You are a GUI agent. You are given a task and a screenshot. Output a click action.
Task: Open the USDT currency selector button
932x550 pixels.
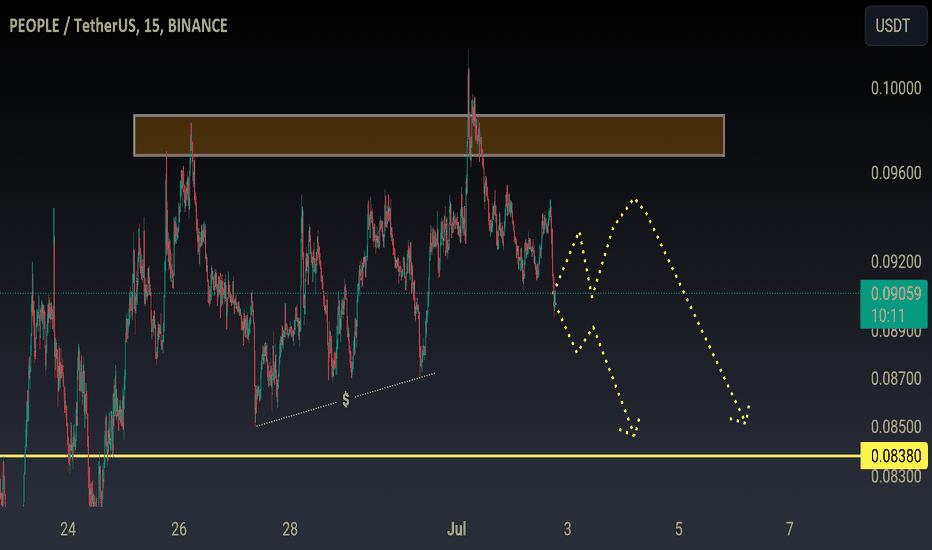click(895, 26)
